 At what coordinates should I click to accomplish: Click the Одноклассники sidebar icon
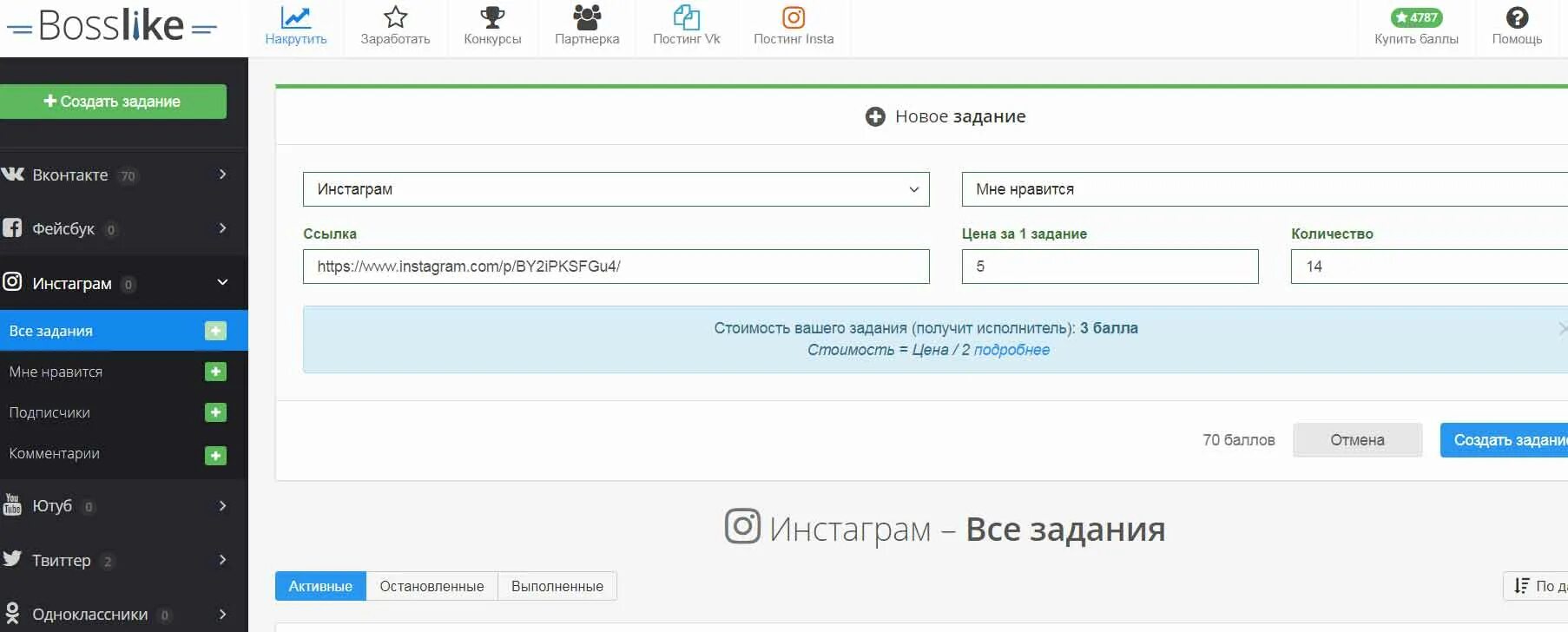pyautogui.click(x=12, y=614)
